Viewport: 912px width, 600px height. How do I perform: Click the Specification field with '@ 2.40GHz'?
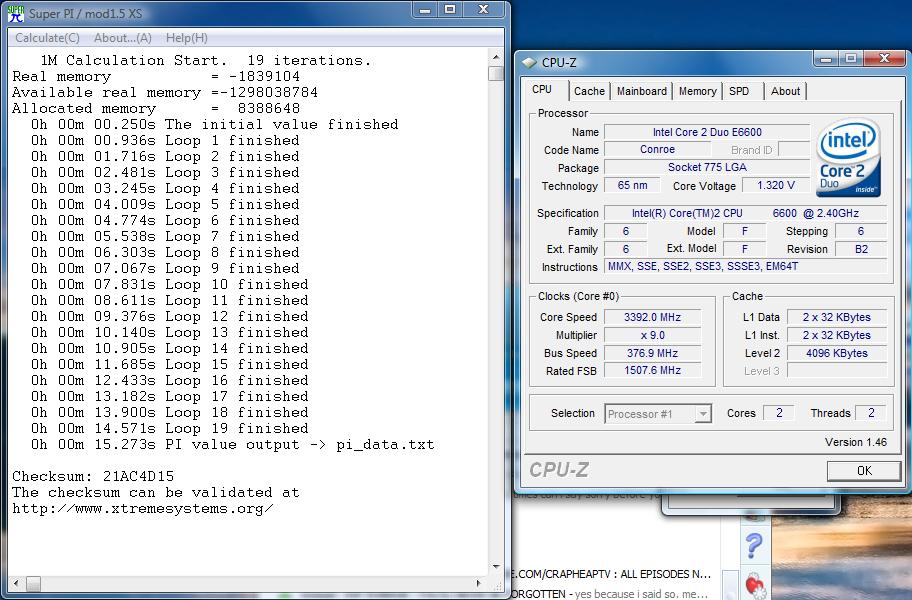click(x=745, y=213)
